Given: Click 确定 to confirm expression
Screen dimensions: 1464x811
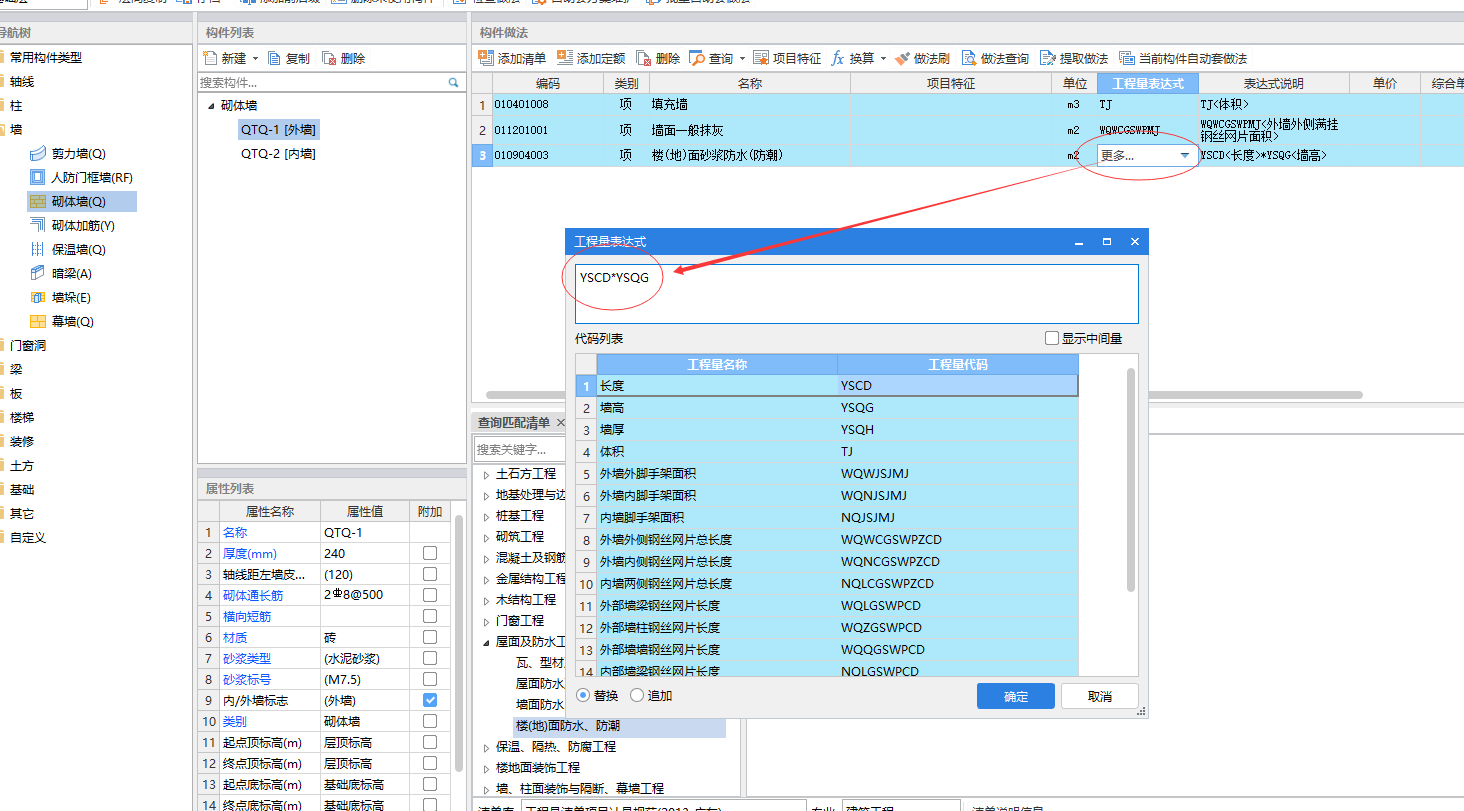Looking at the screenshot, I should coord(1016,696).
